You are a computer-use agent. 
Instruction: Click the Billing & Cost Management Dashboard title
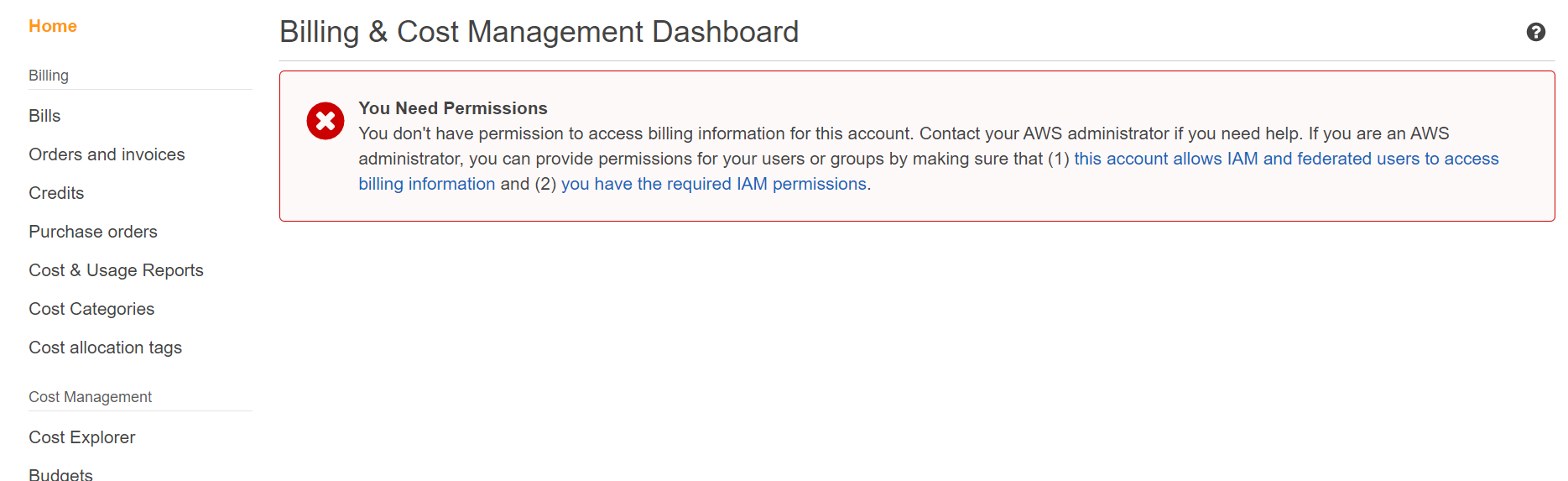(539, 32)
